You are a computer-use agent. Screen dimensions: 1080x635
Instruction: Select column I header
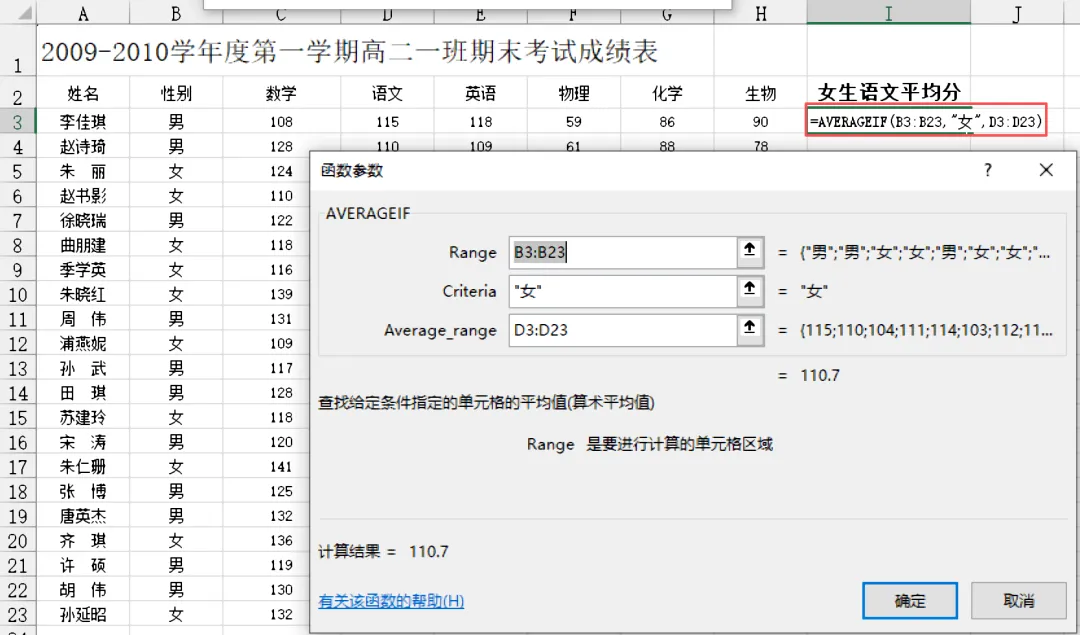[x=889, y=14]
